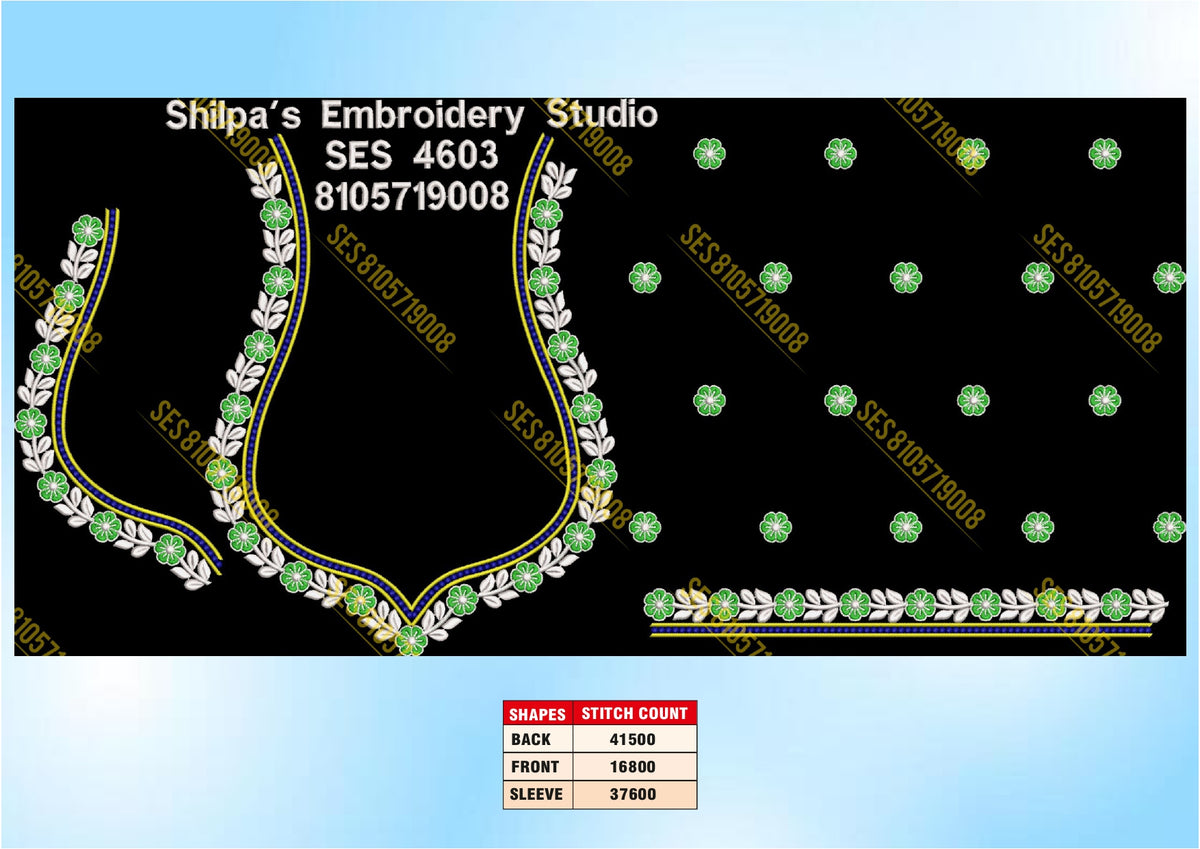
Task: Select the design code "SES 4603"
Action: tap(411, 155)
